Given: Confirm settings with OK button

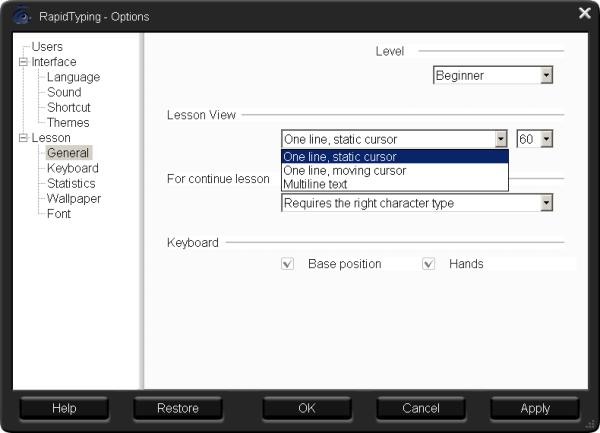Looking at the screenshot, I should pos(307,408).
